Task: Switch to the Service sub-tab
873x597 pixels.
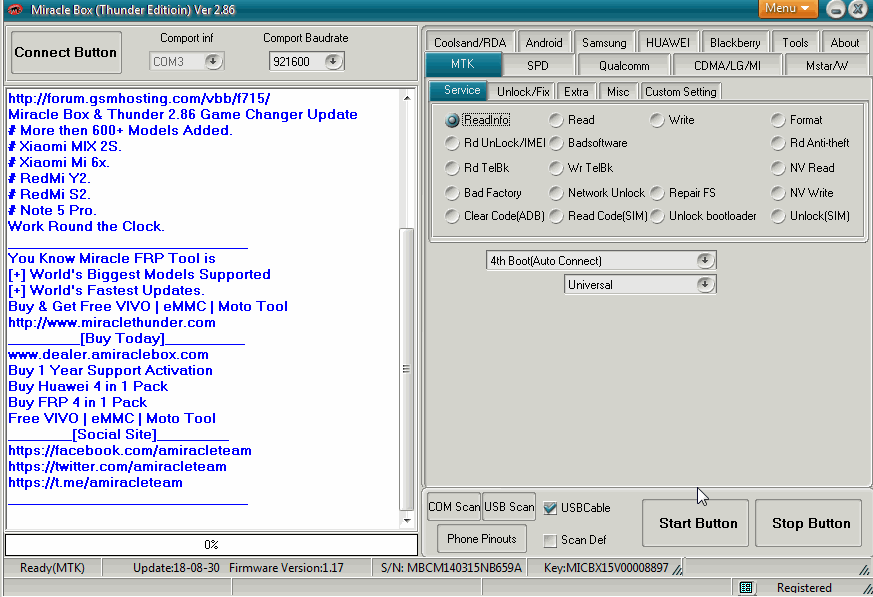Action: [x=462, y=90]
